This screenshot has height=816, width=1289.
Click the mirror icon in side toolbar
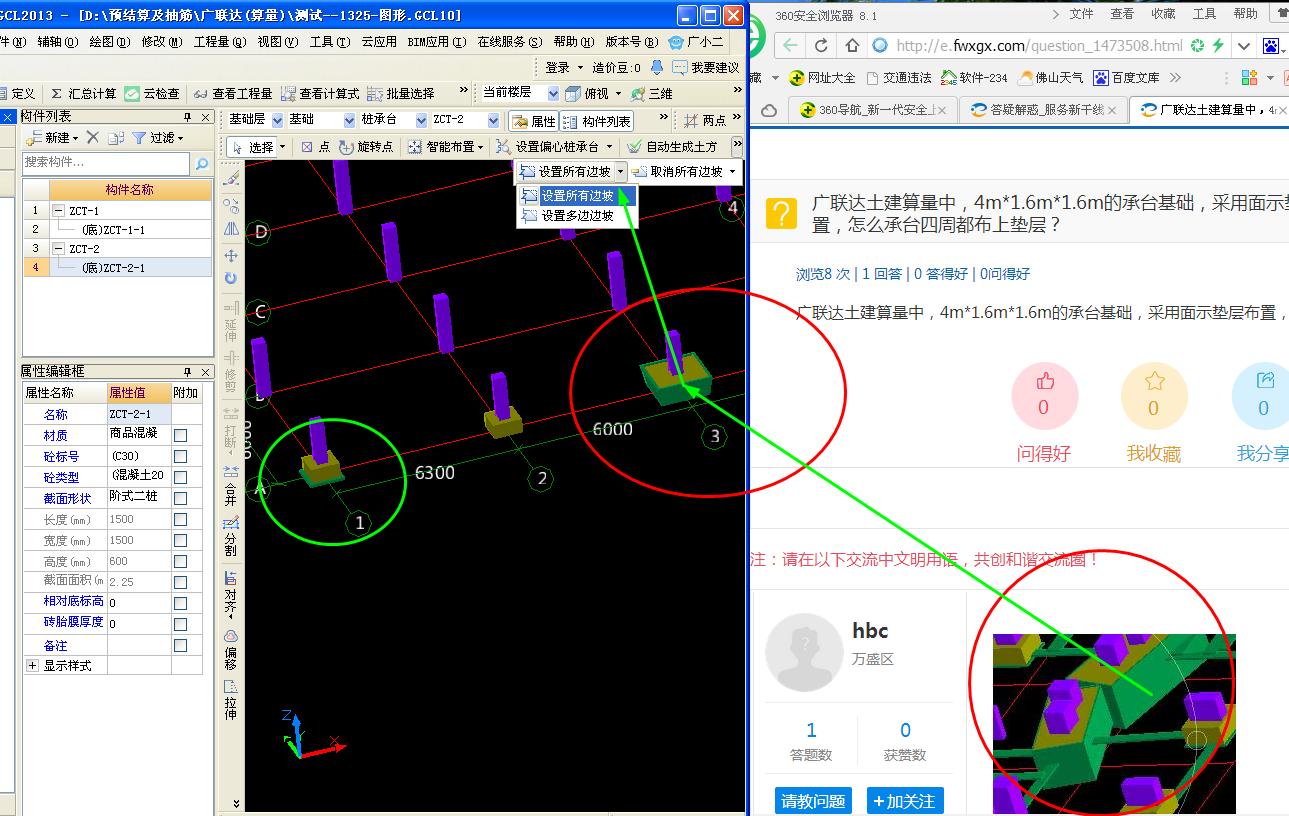(x=231, y=230)
